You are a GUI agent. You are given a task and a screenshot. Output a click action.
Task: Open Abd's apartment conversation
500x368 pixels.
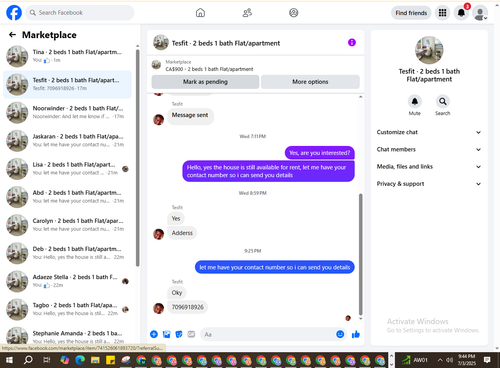pos(68,197)
